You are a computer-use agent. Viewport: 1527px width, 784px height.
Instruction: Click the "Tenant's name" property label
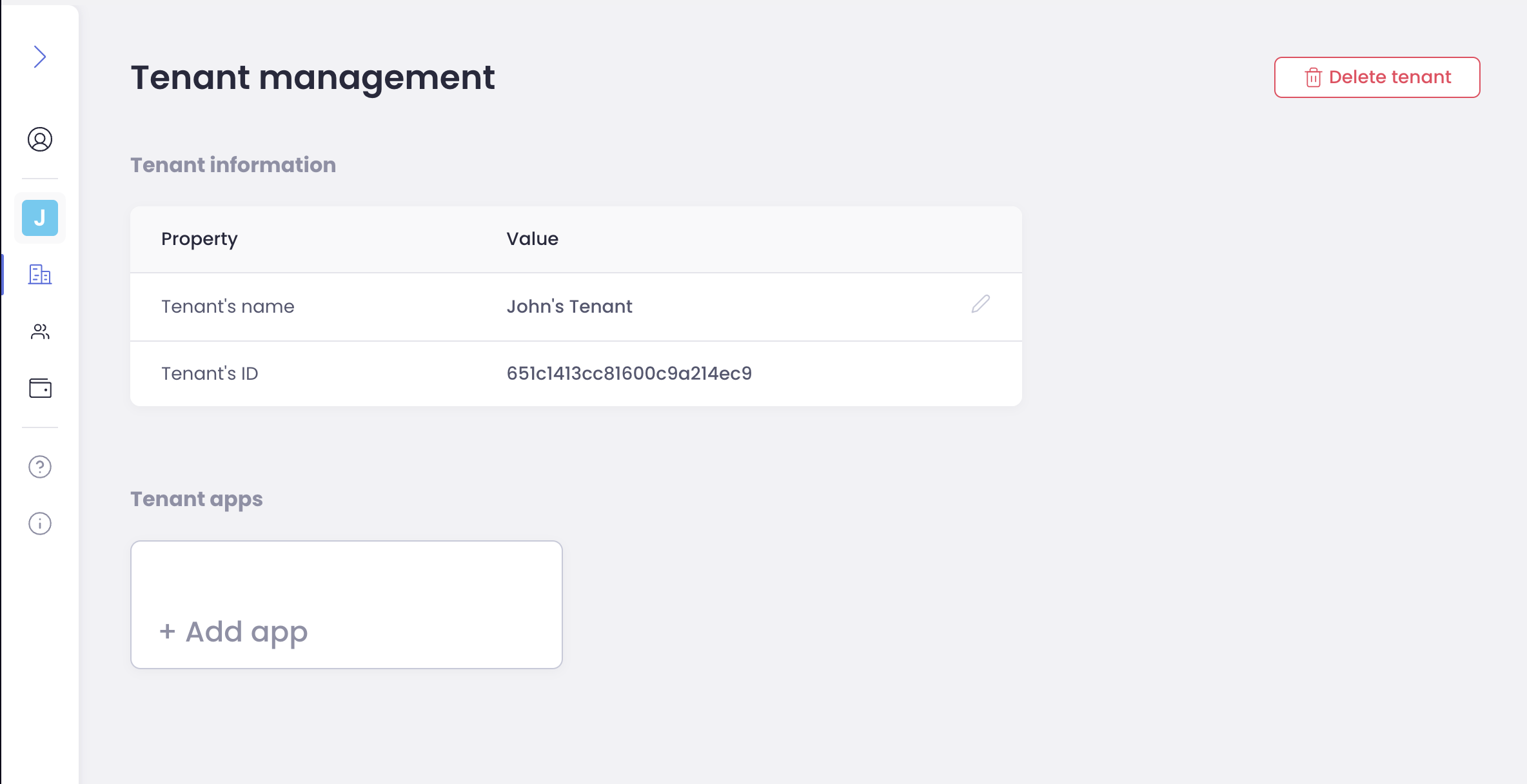(x=228, y=306)
